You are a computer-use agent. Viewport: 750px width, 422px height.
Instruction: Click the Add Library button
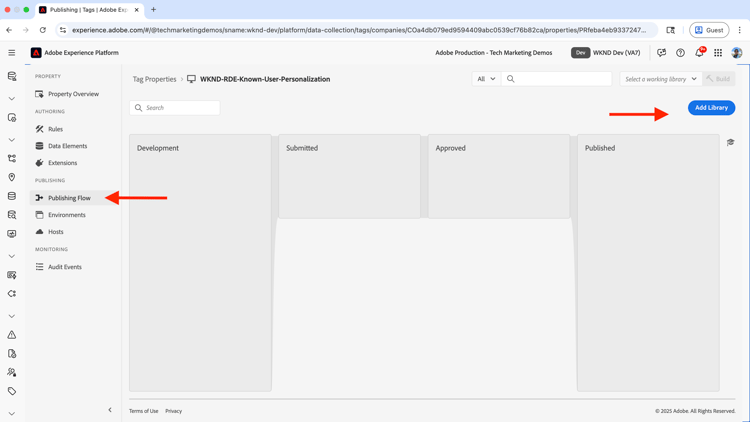[x=711, y=108]
